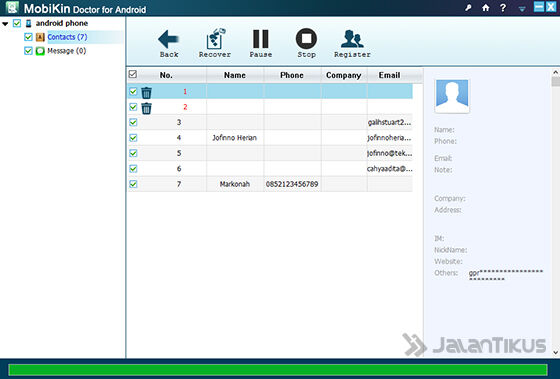560x379 pixels.
Task: Click the No. column header
Action: 166,75
